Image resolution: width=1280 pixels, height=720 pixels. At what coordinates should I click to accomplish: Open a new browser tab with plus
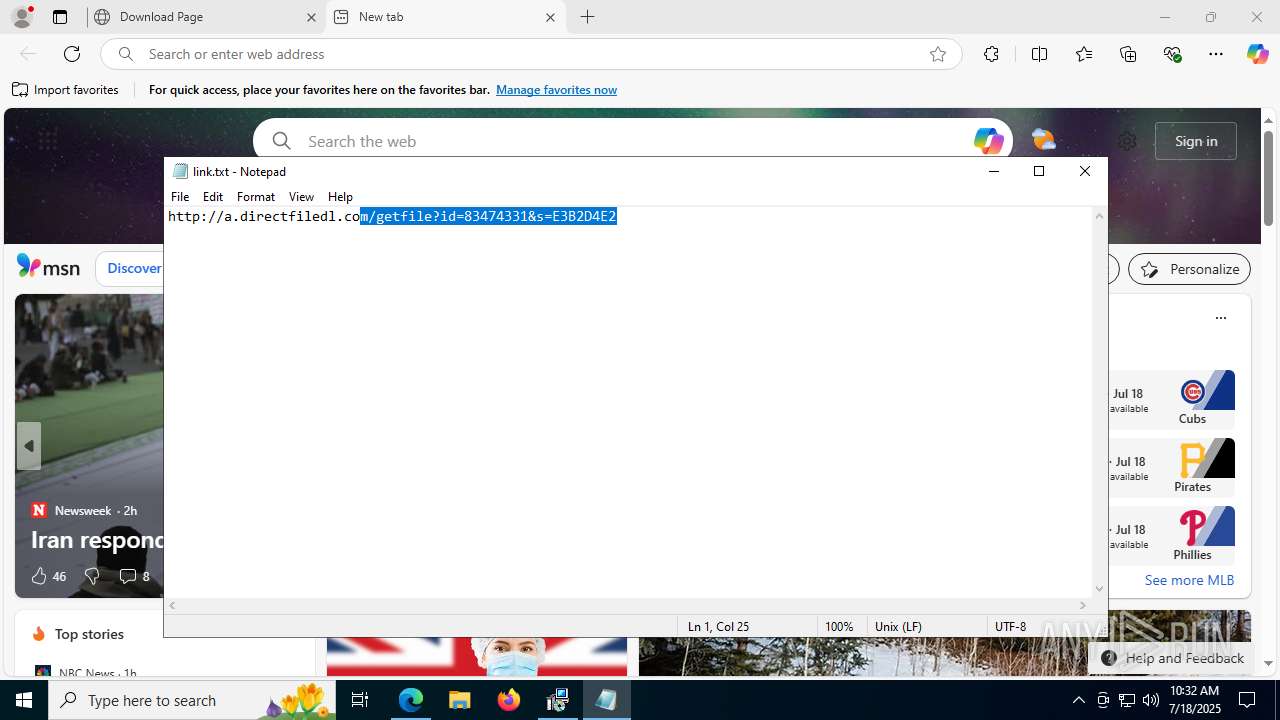pos(588,17)
